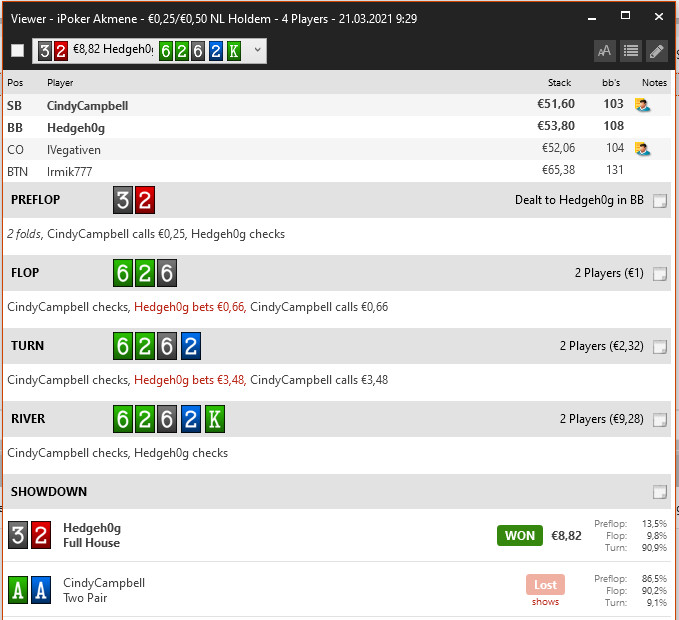This screenshot has width=679, height=620.
Task: Click the grey 6 card on flop
Action: pyautogui.click(x=167, y=273)
